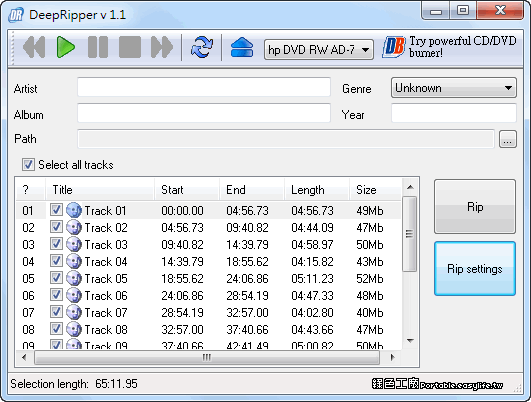Viewport: 531px width, 402px height.
Task: Click the Track 06 disc icon
Action: click(x=74, y=295)
